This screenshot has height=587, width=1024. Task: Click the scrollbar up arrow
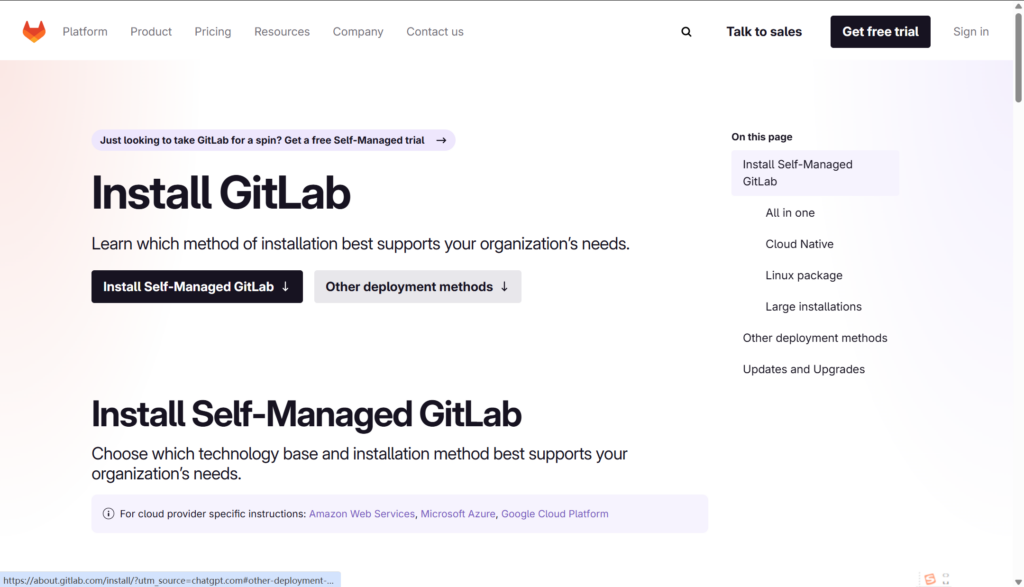(1017, 8)
